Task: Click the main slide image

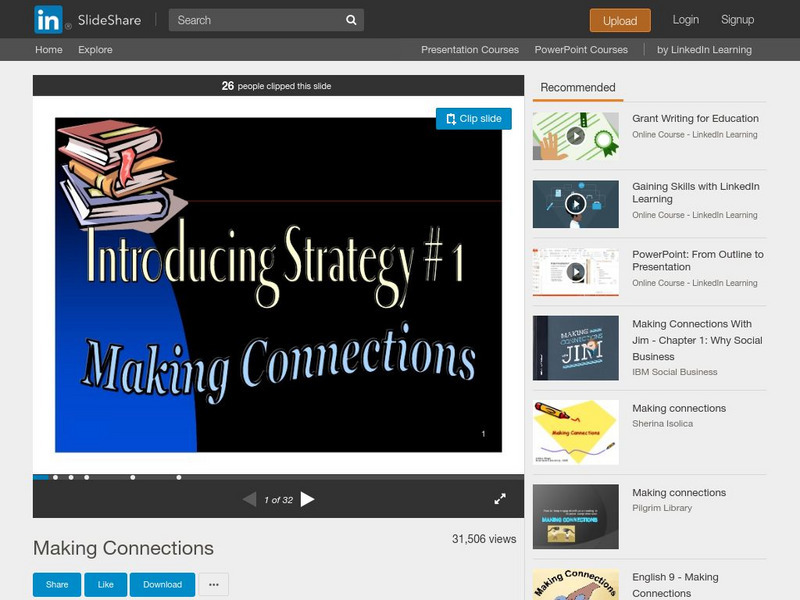Action: (x=279, y=285)
